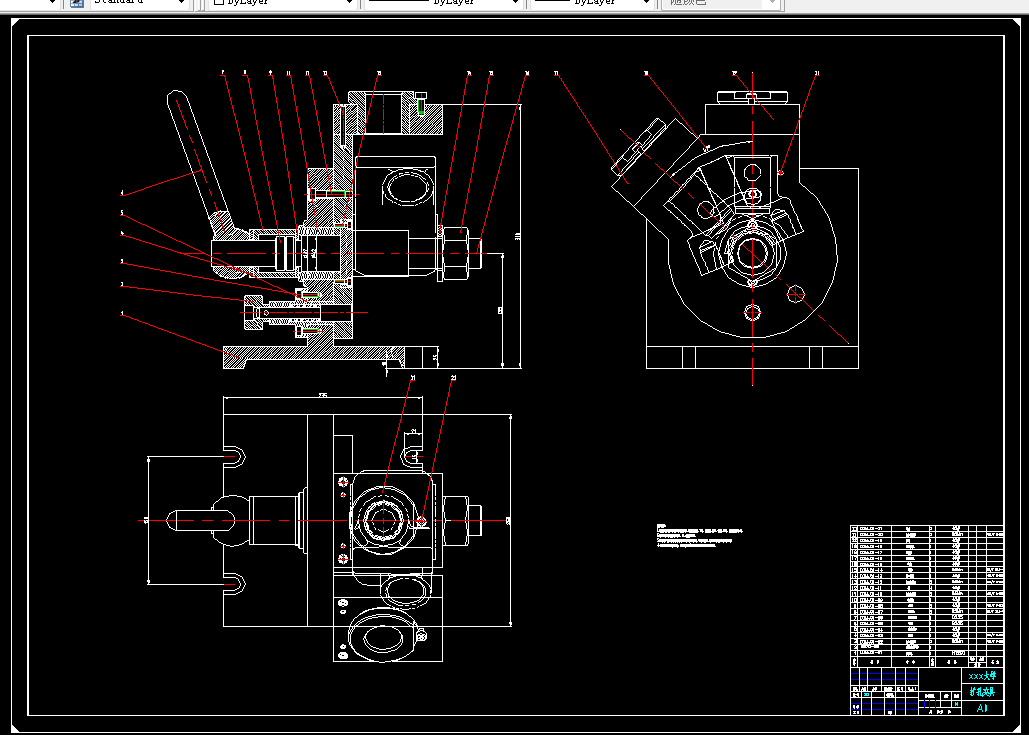Select the red vertical centerline of the side view
1029x735 pixels.
point(752,229)
